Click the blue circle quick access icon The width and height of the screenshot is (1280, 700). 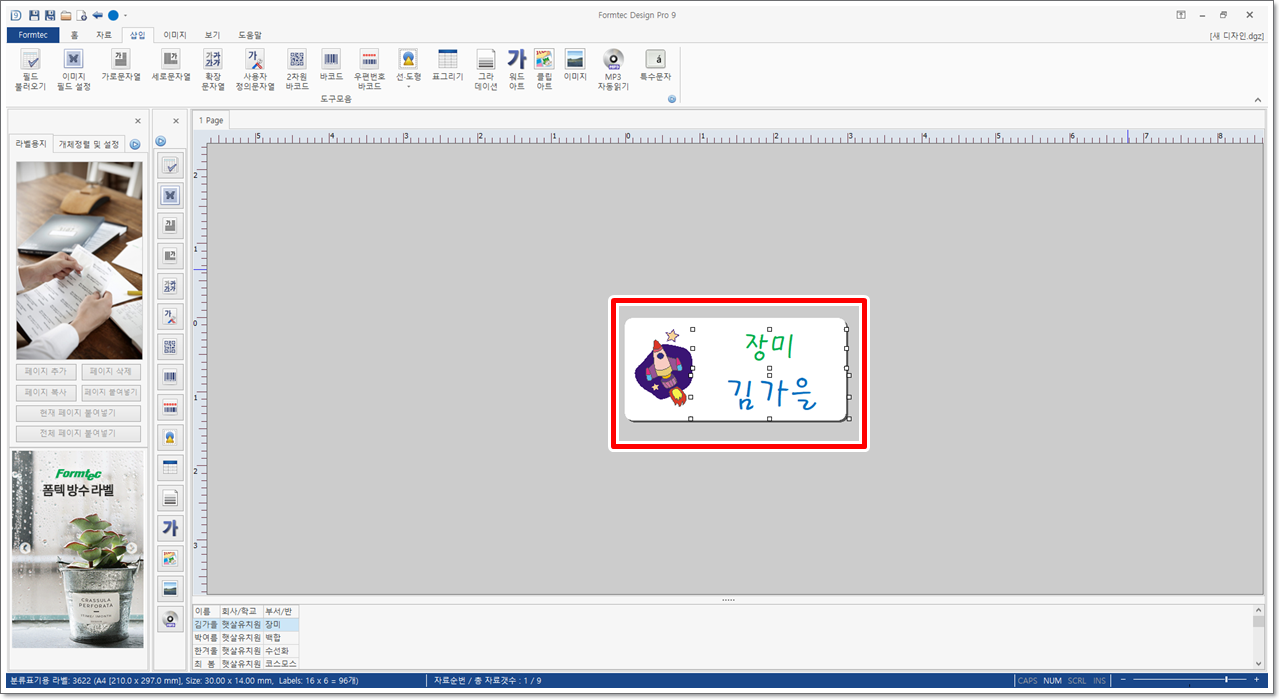(x=113, y=15)
